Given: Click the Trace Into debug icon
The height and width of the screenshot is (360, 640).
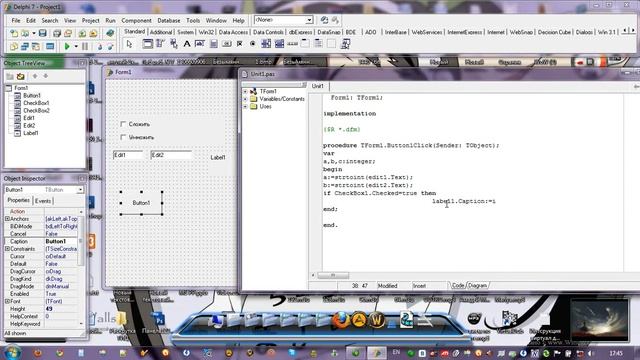Looking at the screenshot, I should (100, 47).
